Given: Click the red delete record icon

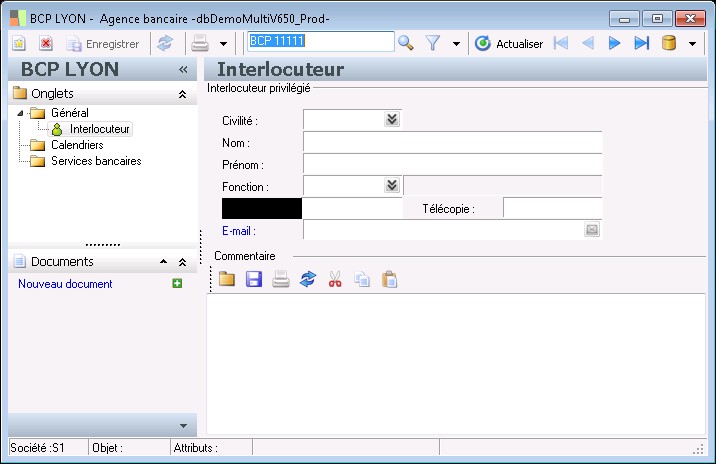Looking at the screenshot, I should (x=45, y=43).
